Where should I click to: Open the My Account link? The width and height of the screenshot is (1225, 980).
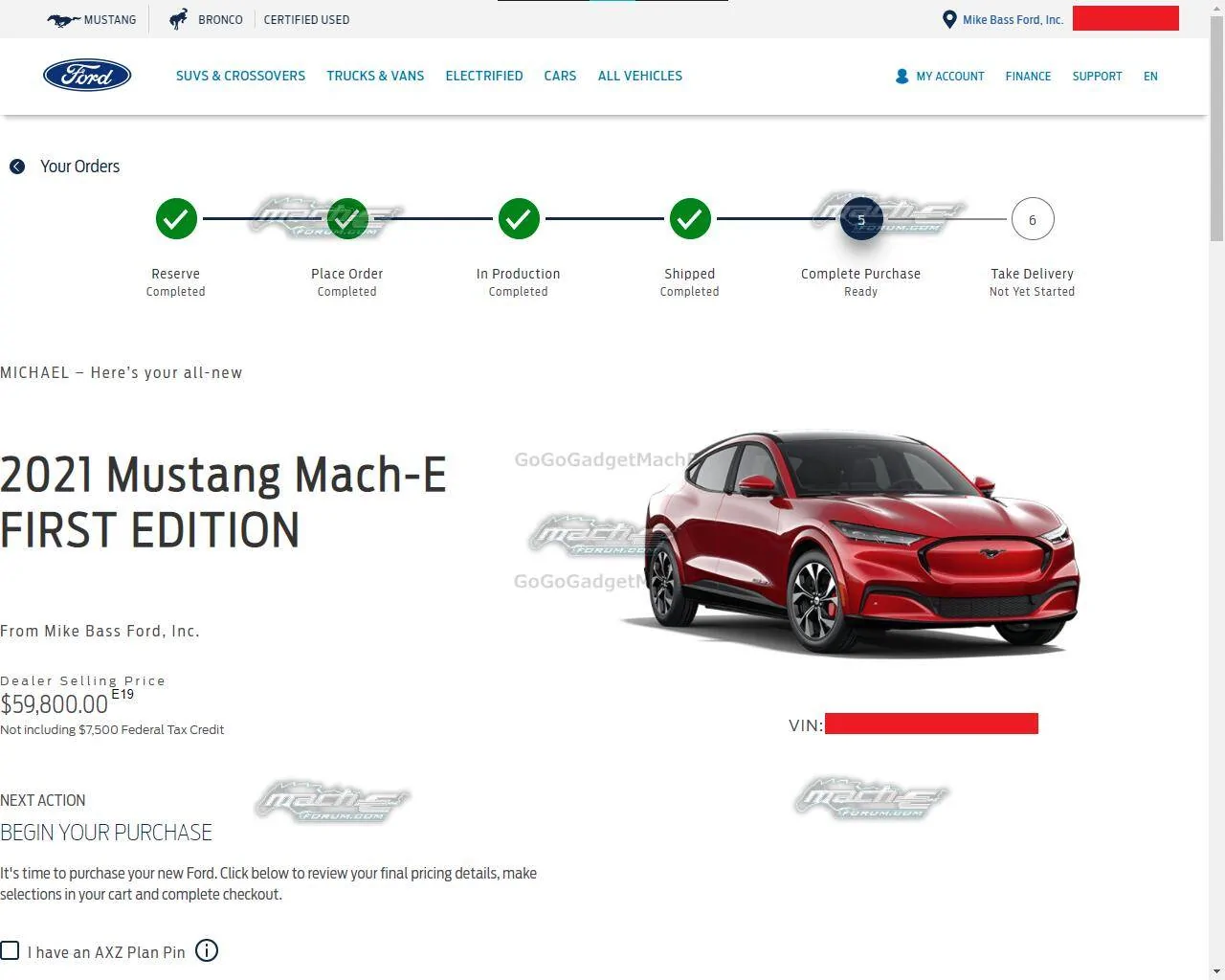click(950, 77)
